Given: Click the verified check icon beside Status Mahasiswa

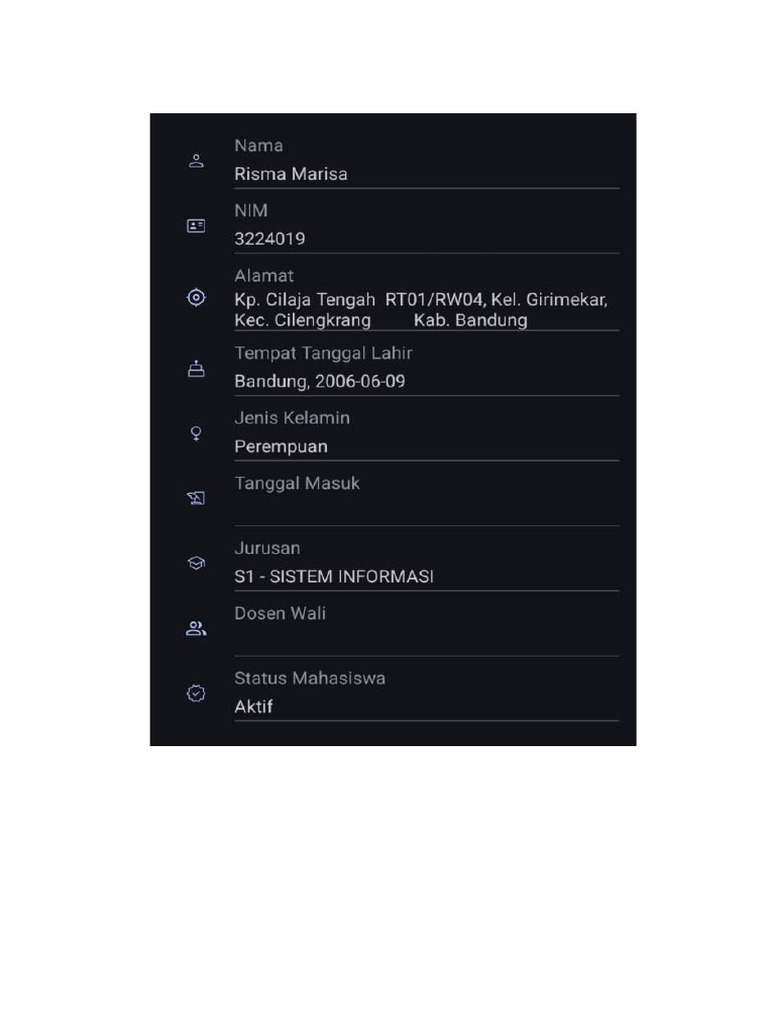Looking at the screenshot, I should click(x=196, y=693).
